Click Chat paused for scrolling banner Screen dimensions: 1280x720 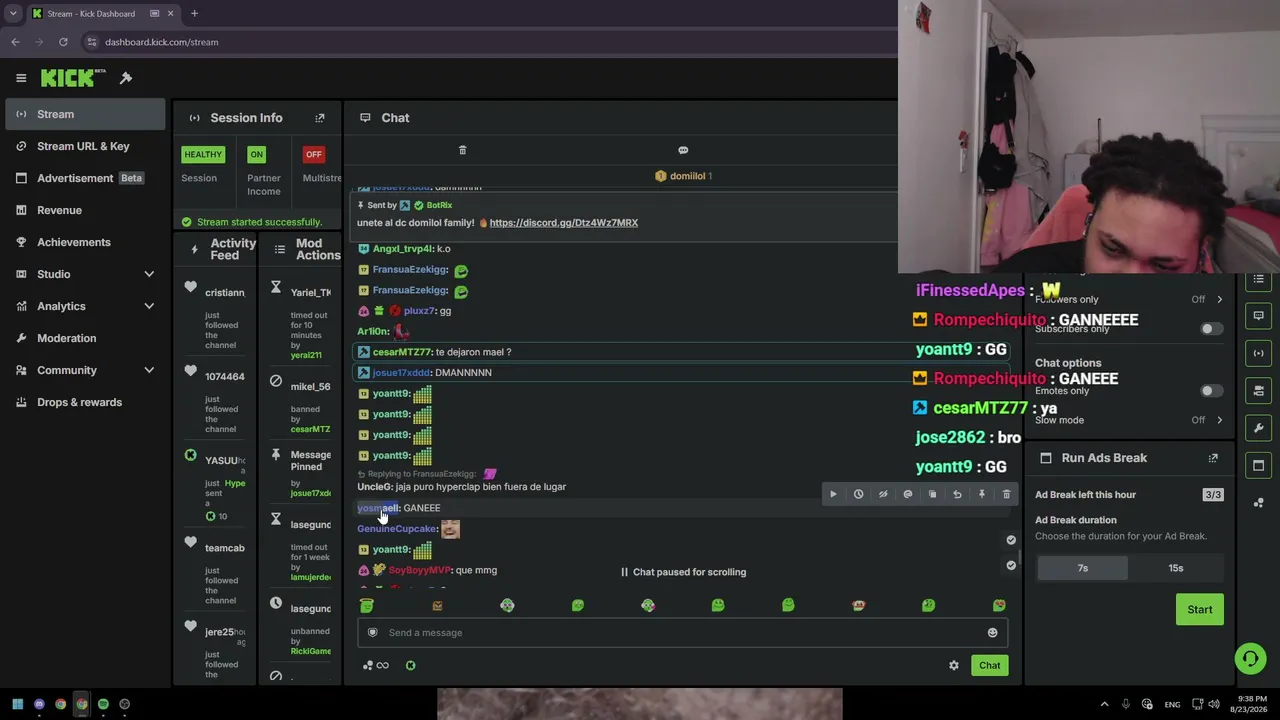683,572
